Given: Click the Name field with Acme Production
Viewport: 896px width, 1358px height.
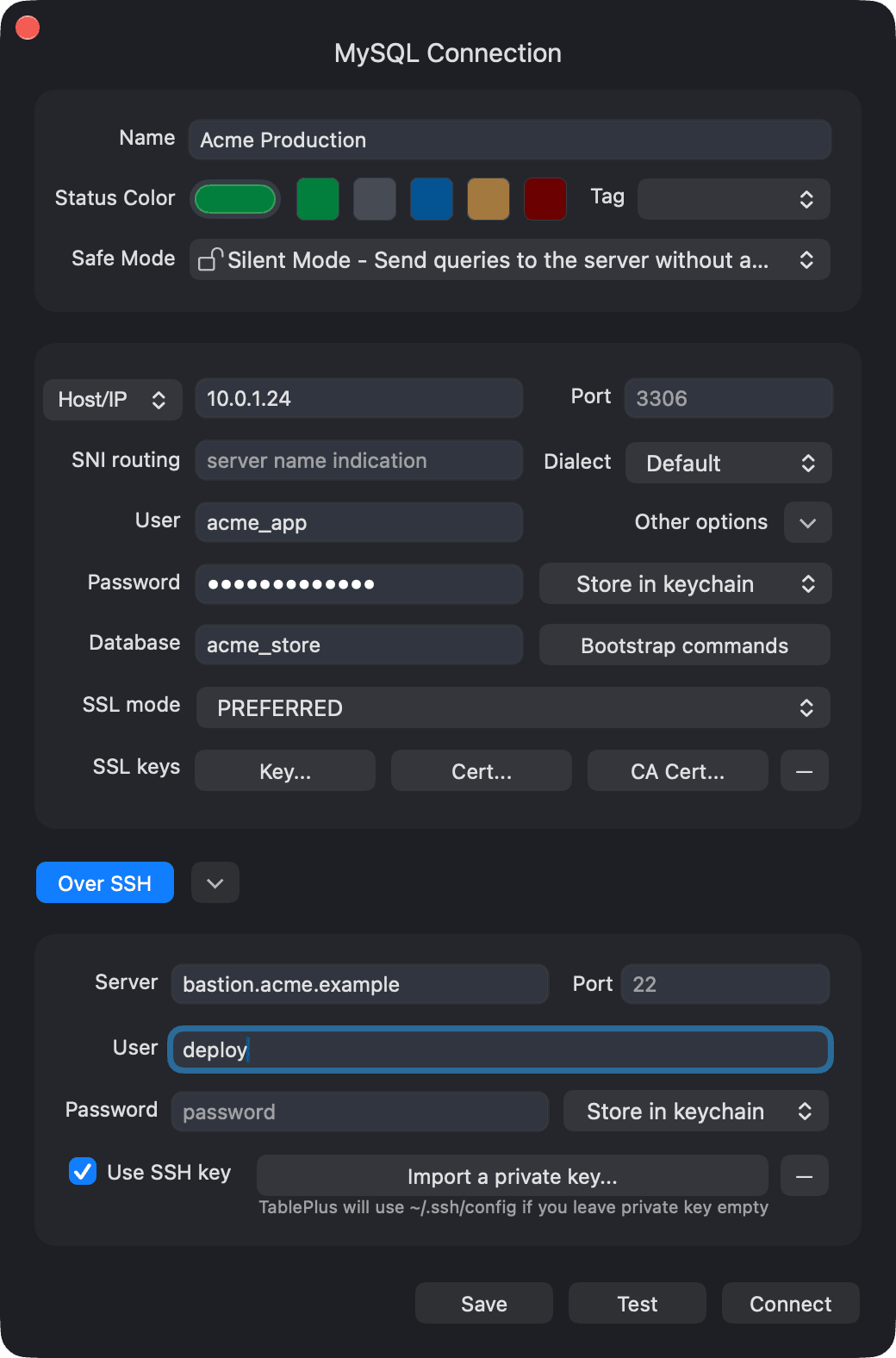Looking at the screenshot, I should [x=510, y=140].
